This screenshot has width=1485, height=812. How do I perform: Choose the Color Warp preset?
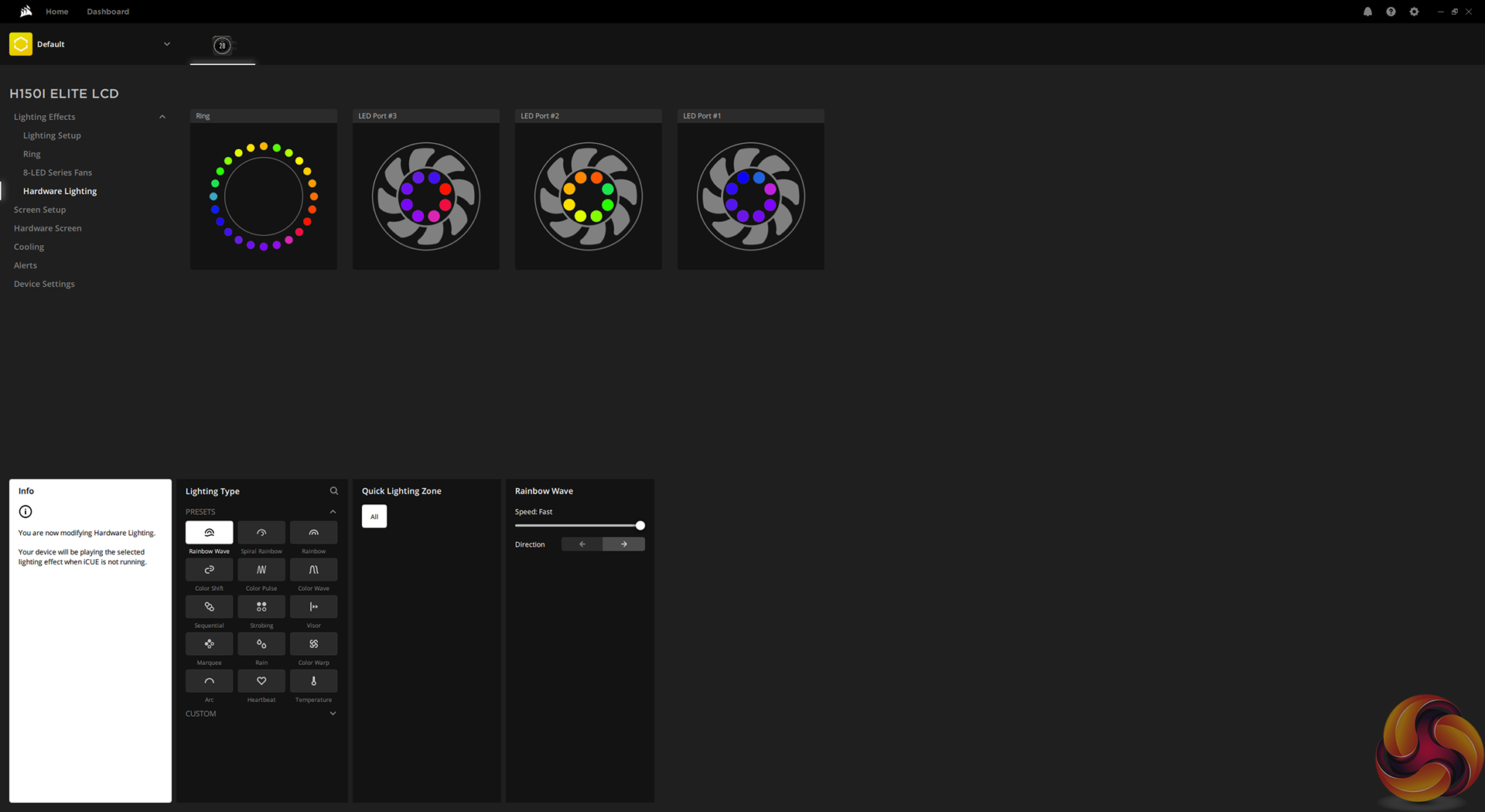tap(313, 644)
